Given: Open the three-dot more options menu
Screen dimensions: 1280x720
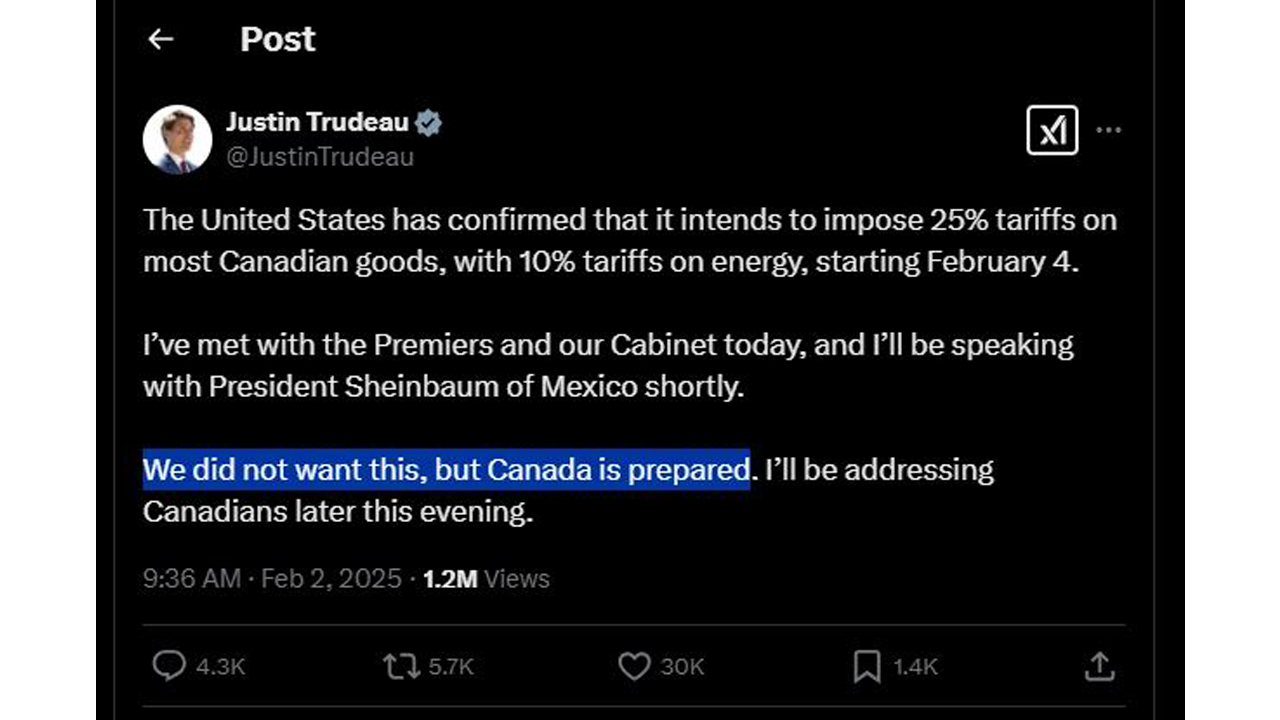Looking at the screenshot, I should [1108, 130].
